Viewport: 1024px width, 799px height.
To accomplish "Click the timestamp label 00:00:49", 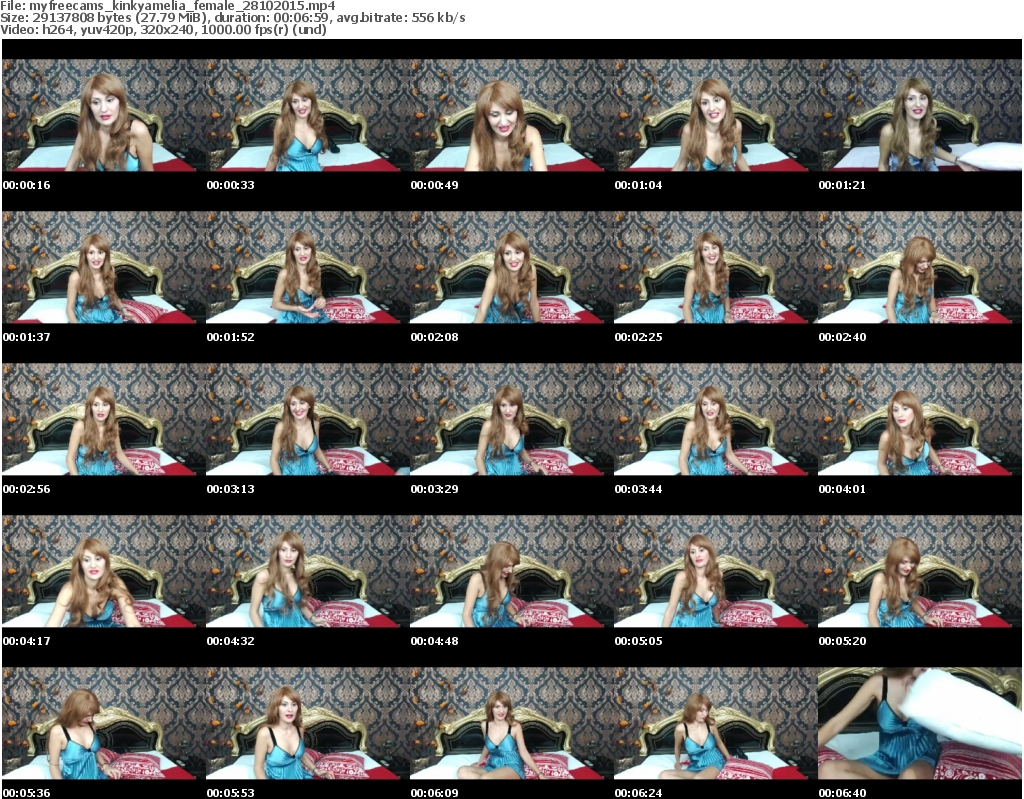I will pos(434,185).
